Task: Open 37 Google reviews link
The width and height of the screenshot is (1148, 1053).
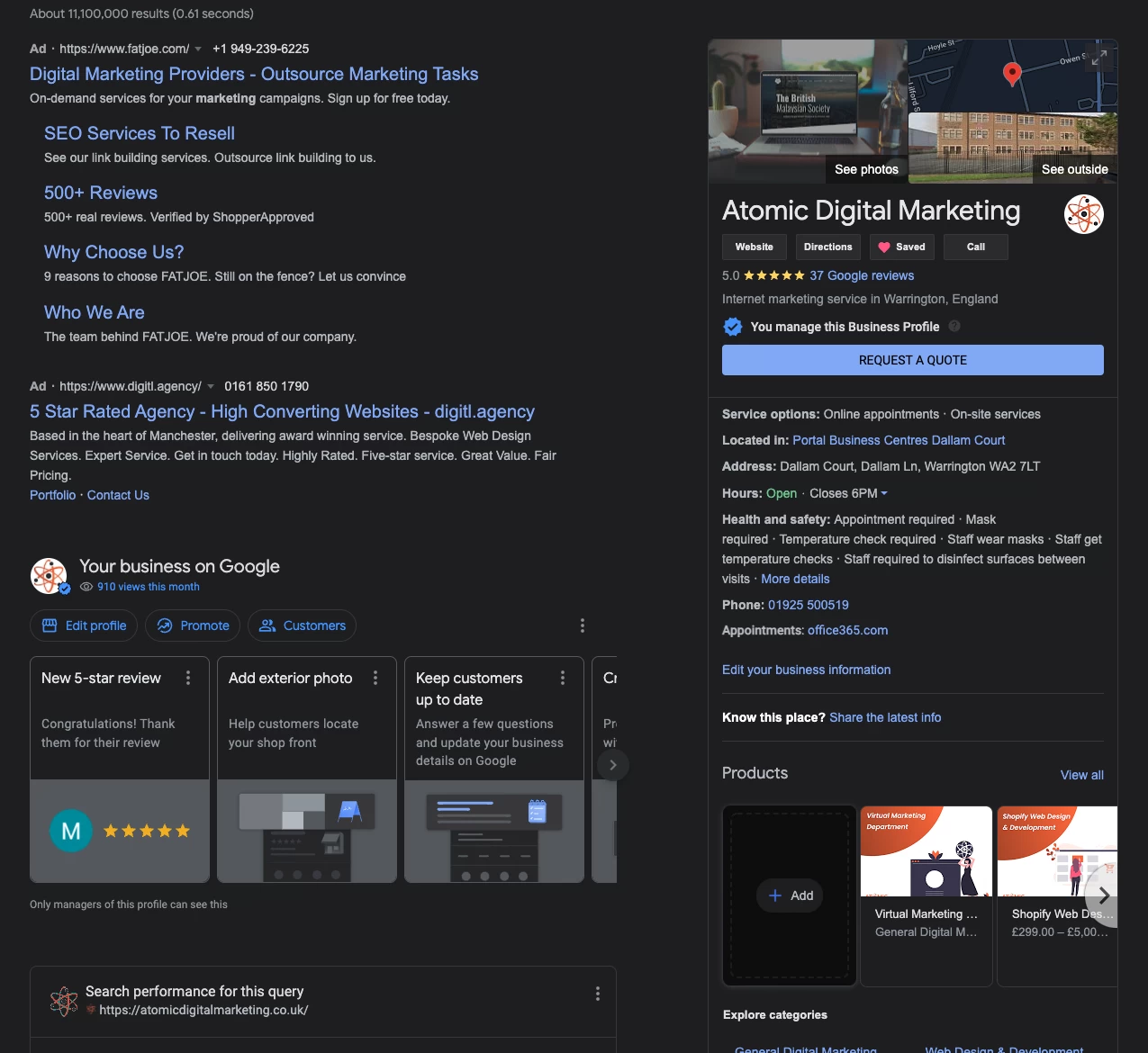Action: pyautogui.click(x=862, y=275)
